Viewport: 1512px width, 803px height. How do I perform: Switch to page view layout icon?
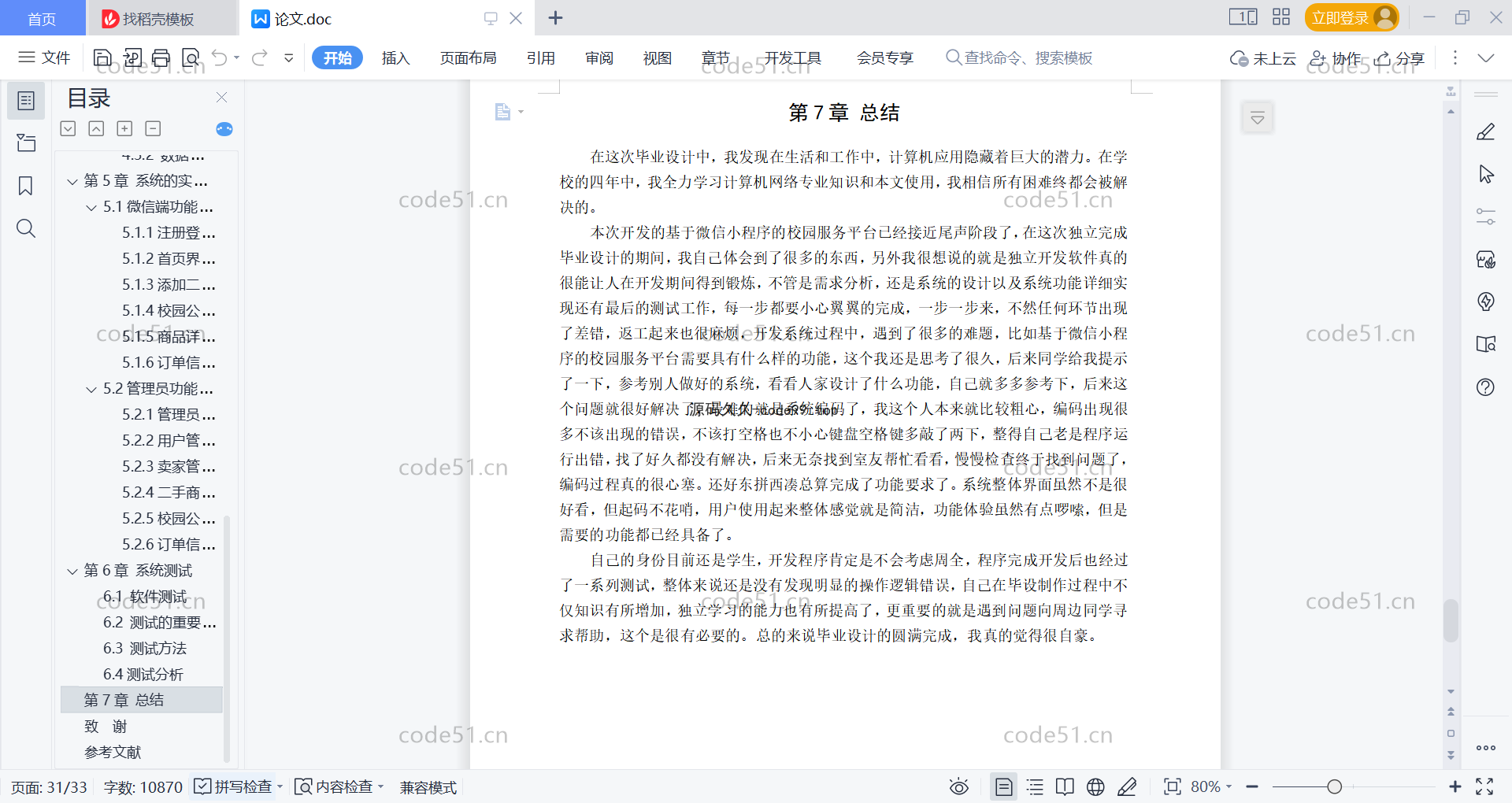click(1003, 787)
